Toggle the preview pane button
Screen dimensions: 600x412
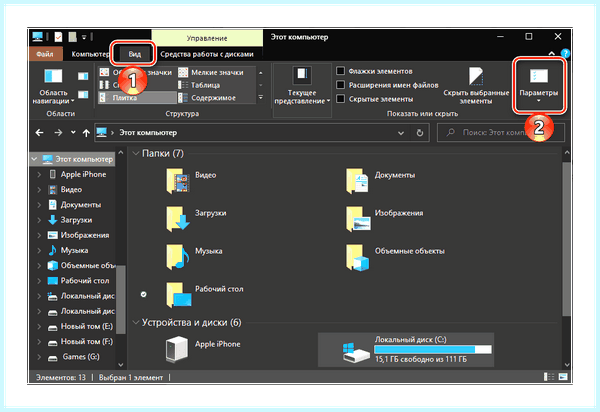click(x=83, y=76)
